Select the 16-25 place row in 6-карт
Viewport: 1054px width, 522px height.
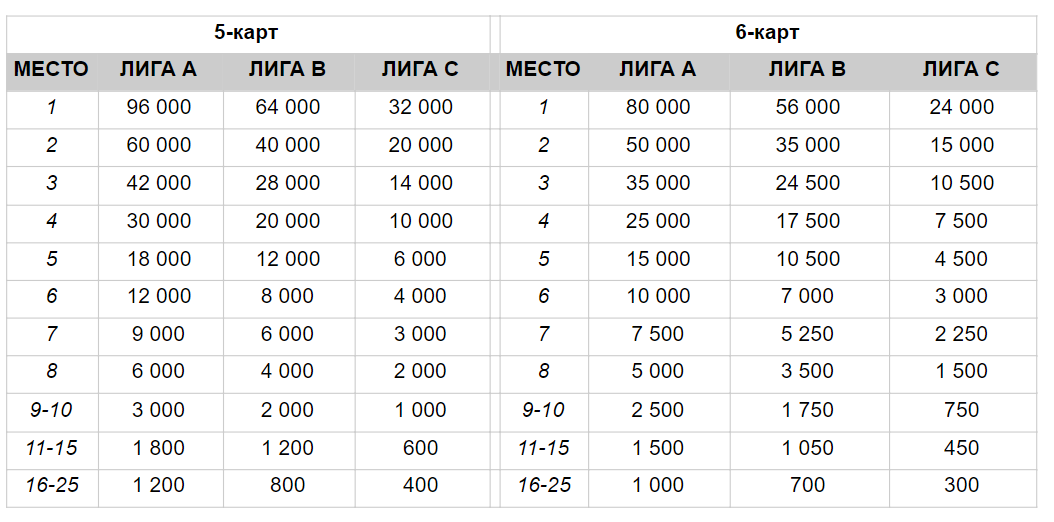tap(768, 485)
